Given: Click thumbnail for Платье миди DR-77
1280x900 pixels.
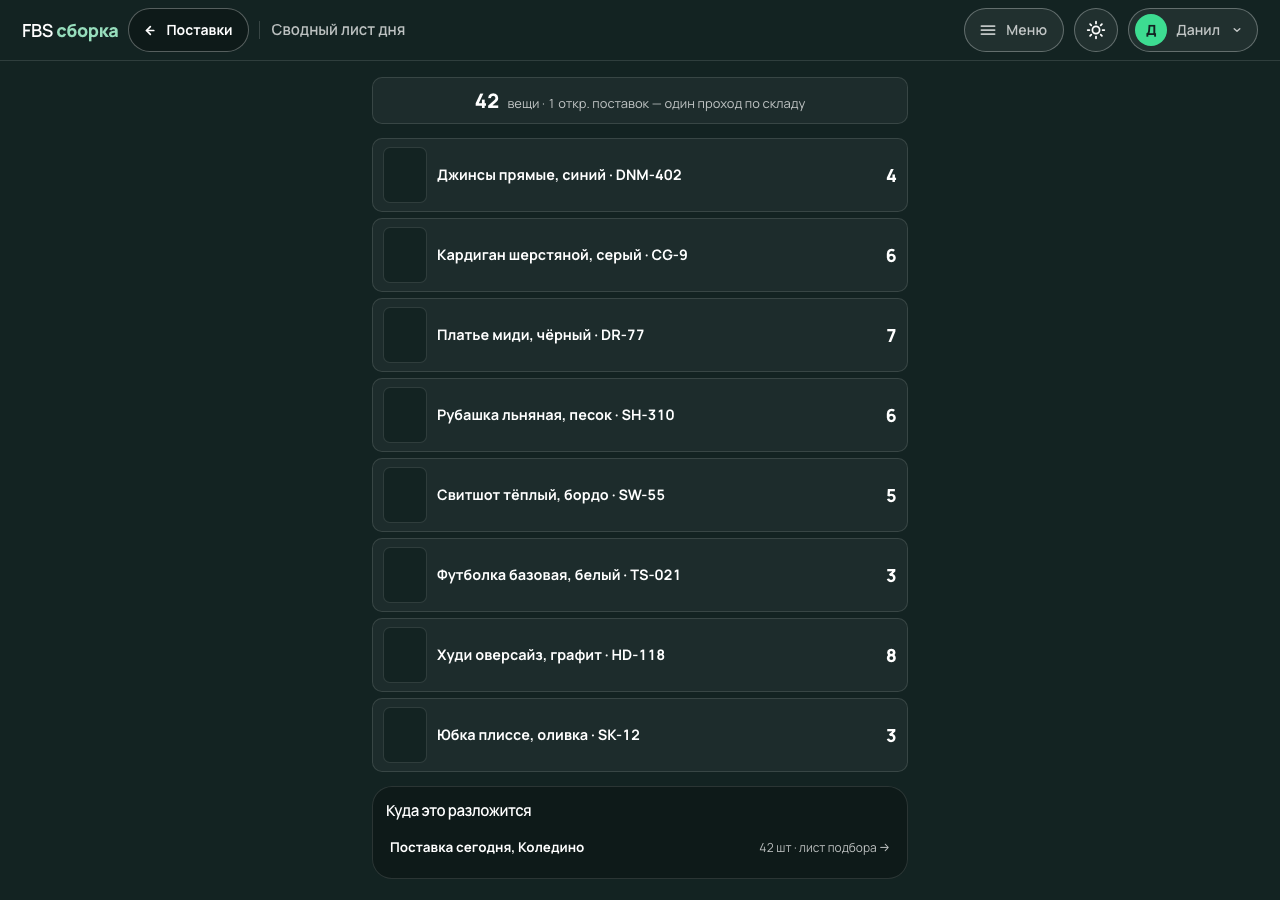Looking at the screenshot, I should (405, 335).
